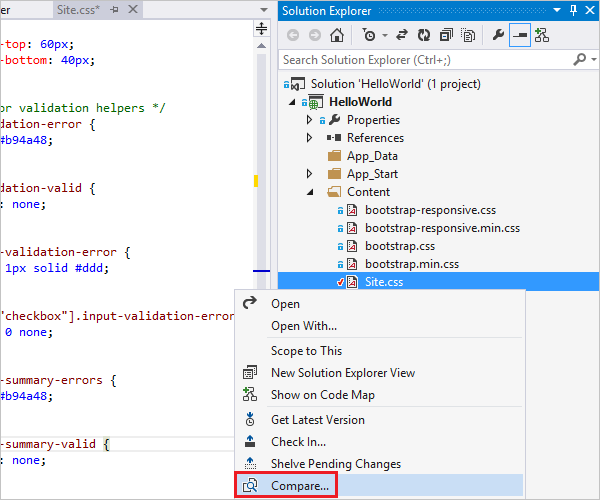Select the Properties tree item

click(x=373, y=120)
